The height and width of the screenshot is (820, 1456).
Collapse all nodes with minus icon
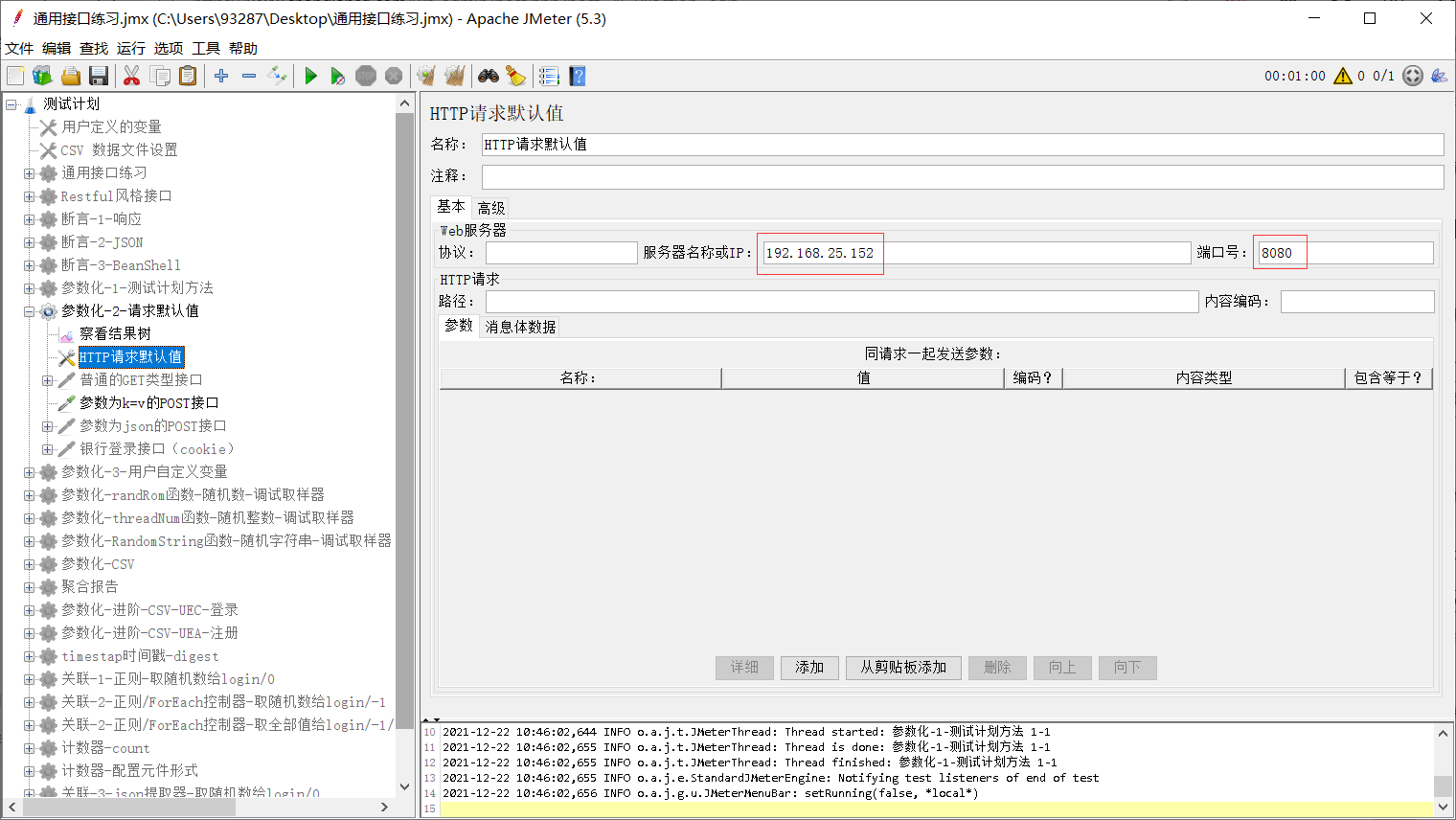coord(249,76)
